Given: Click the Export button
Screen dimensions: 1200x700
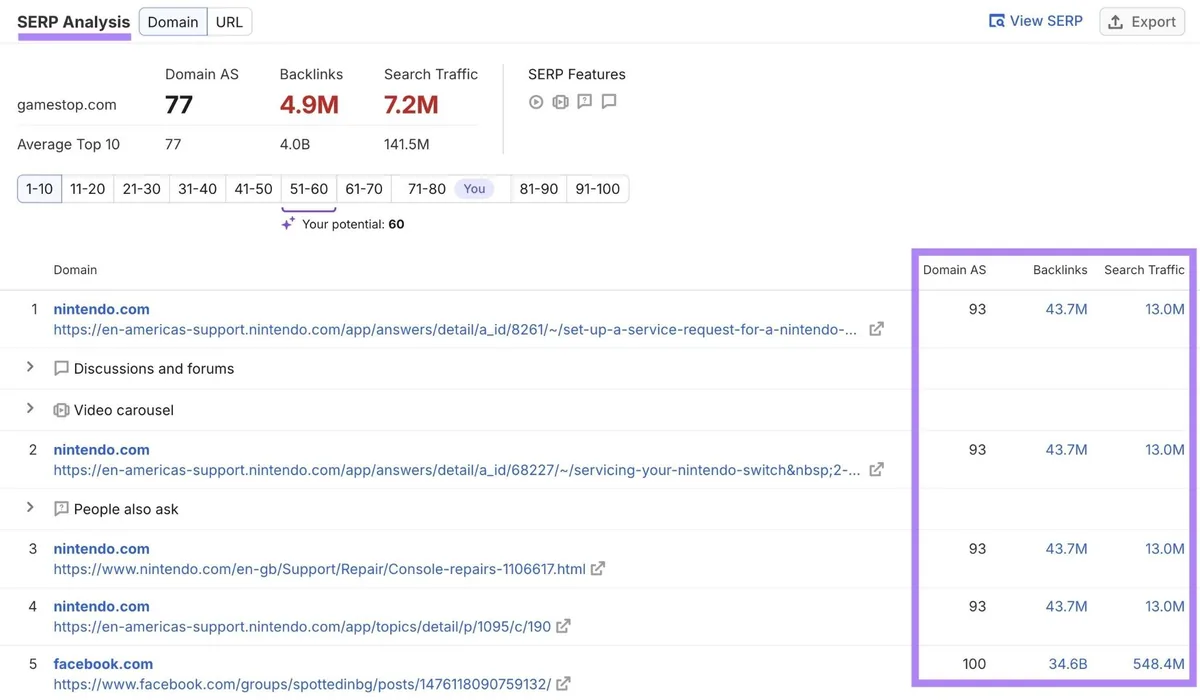Looking at the screenshot, I should 1142,22.
